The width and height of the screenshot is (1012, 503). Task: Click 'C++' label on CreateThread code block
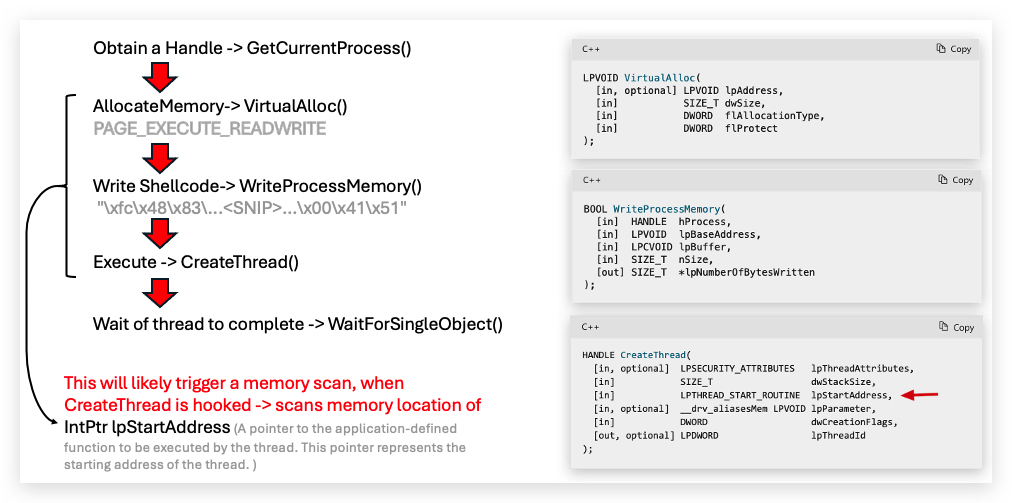(590, 327)
